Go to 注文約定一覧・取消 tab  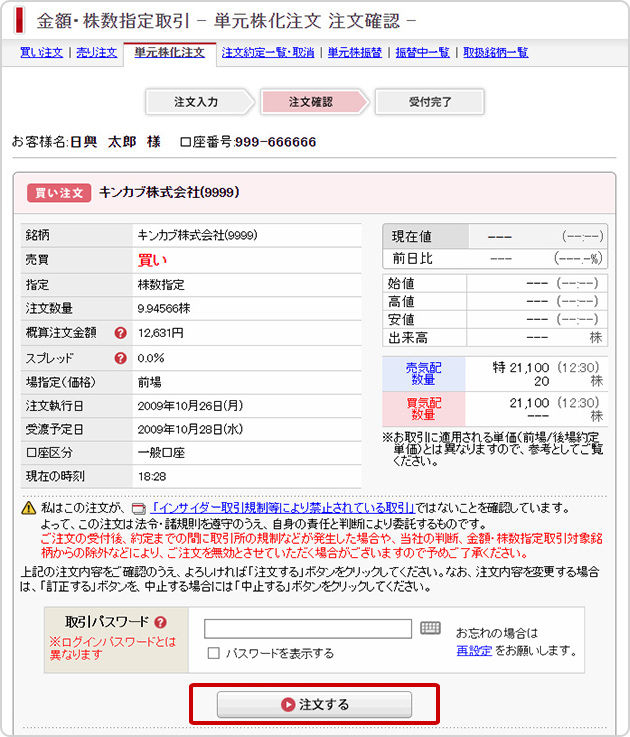(267, 52)
